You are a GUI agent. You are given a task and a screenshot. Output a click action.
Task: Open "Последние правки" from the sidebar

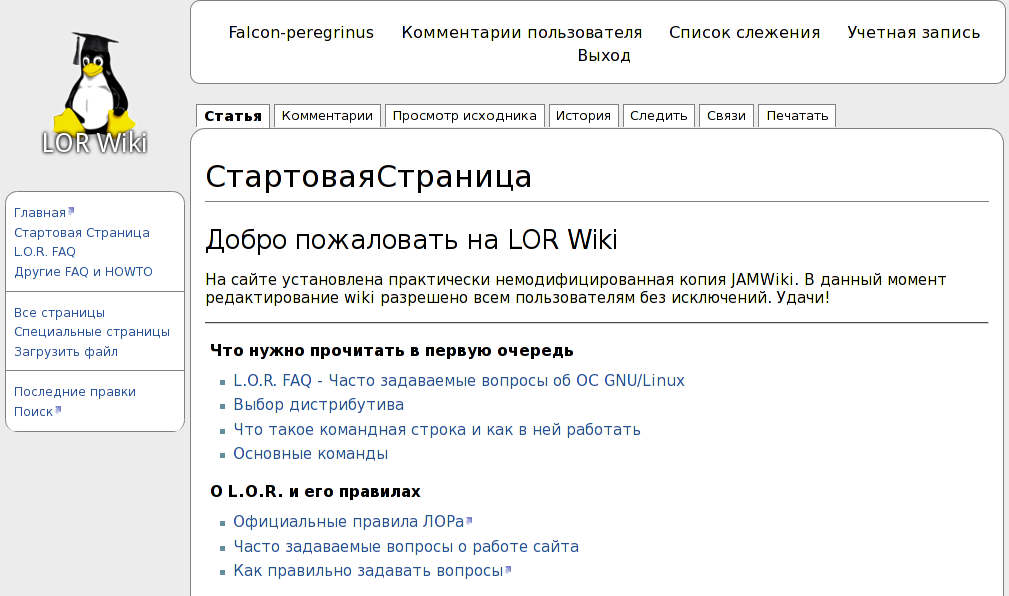tap(74, 391)
